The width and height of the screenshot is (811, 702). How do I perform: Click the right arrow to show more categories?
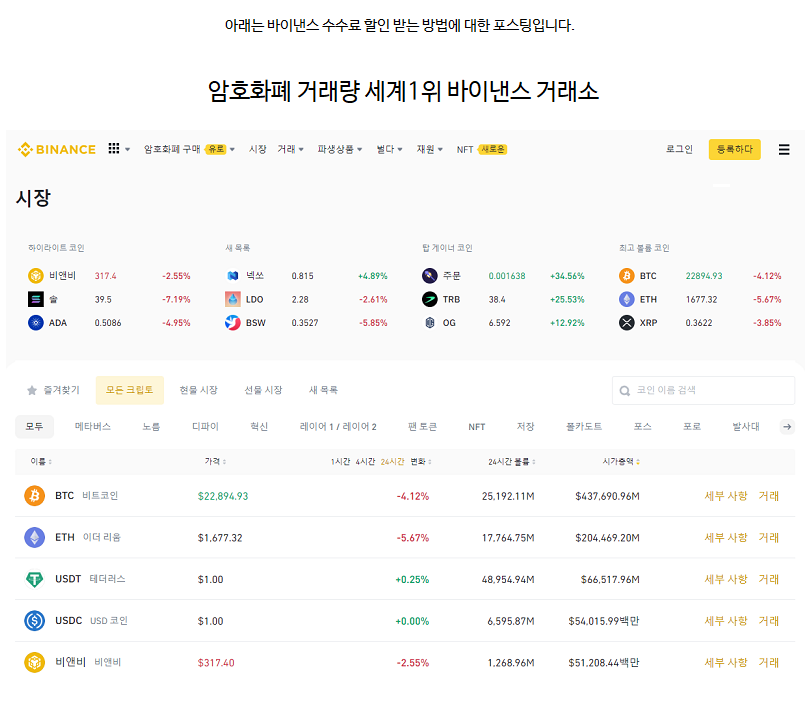click(787, 427)
